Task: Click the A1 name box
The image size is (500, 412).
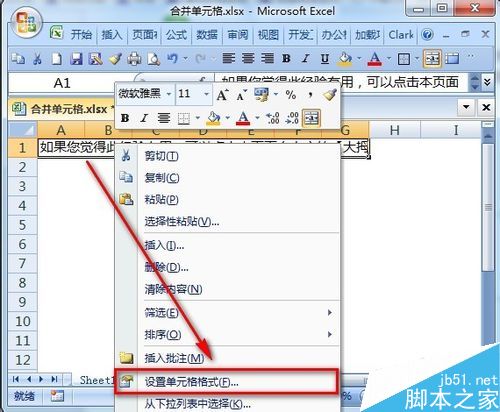Action: 62,83
